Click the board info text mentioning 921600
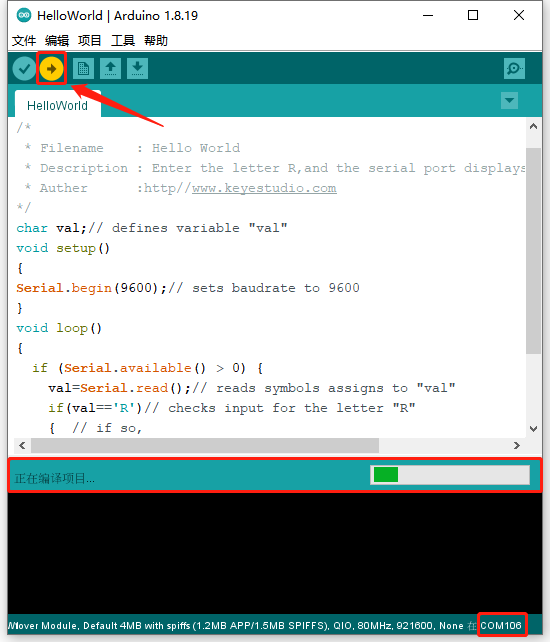550x642 pixels. coord(238,626)
